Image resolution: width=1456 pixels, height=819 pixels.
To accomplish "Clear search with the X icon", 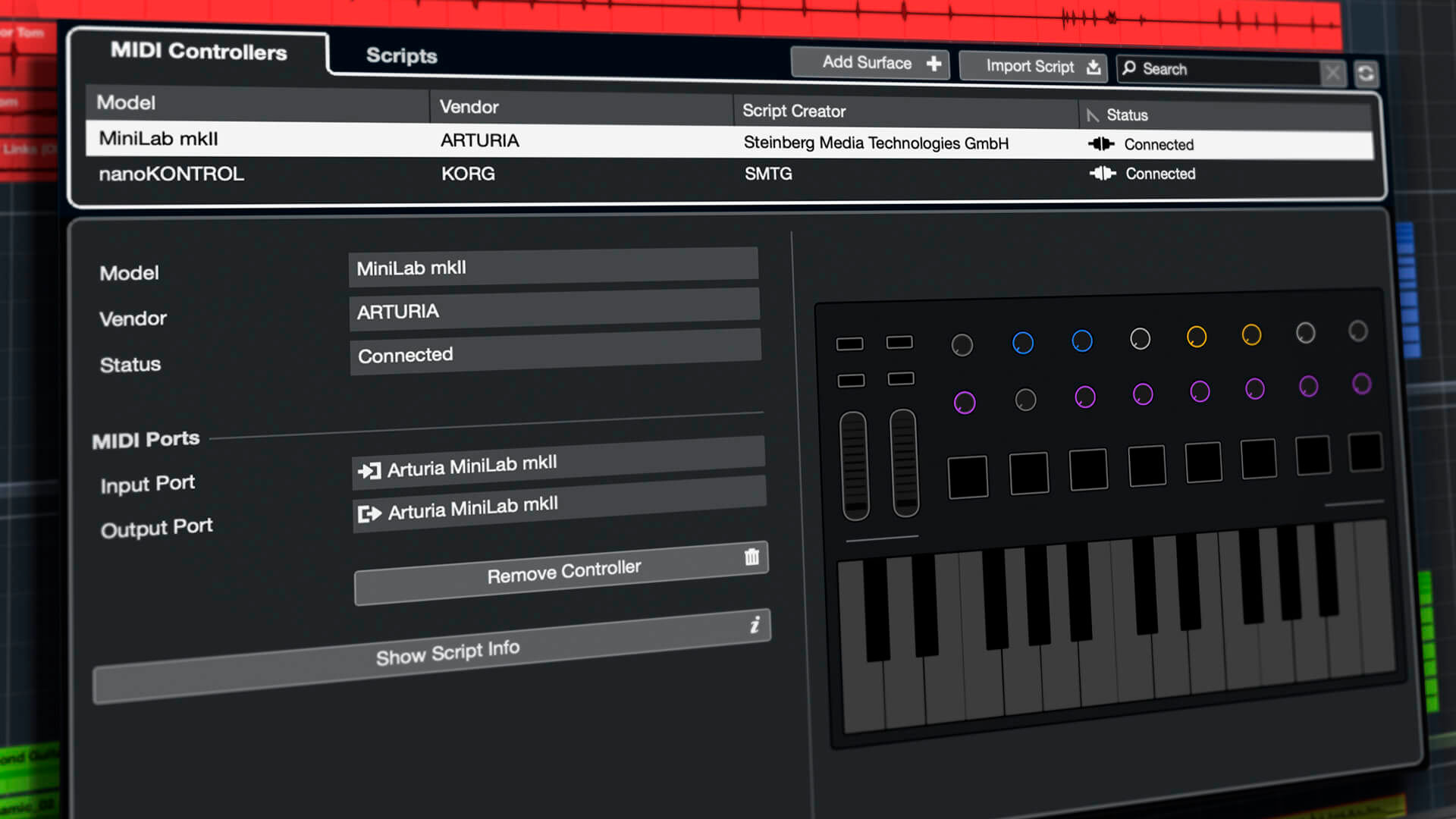I will [1332, 73].
